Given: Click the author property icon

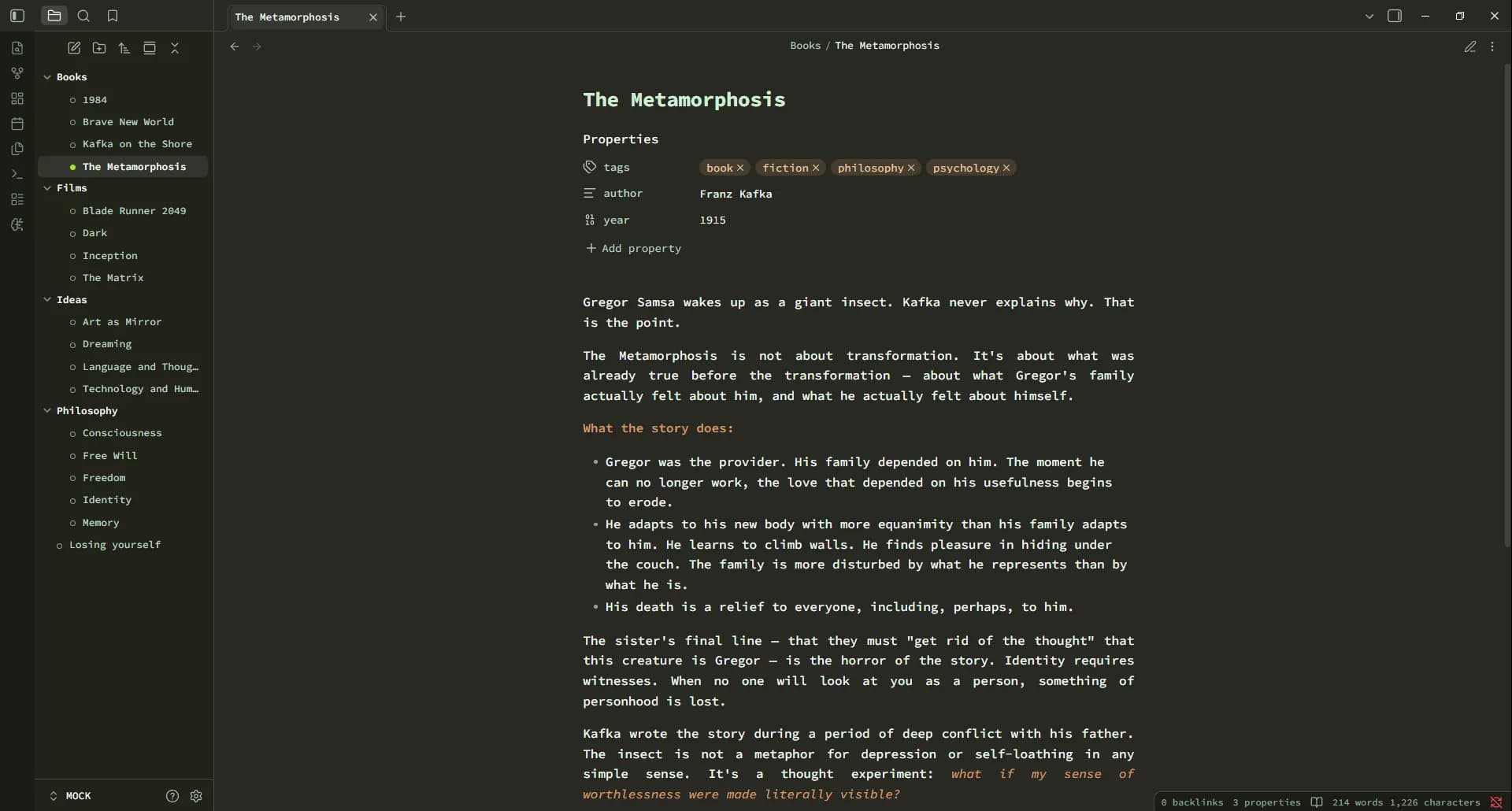Looking at the screenshot, I should [x=590, y=193].
